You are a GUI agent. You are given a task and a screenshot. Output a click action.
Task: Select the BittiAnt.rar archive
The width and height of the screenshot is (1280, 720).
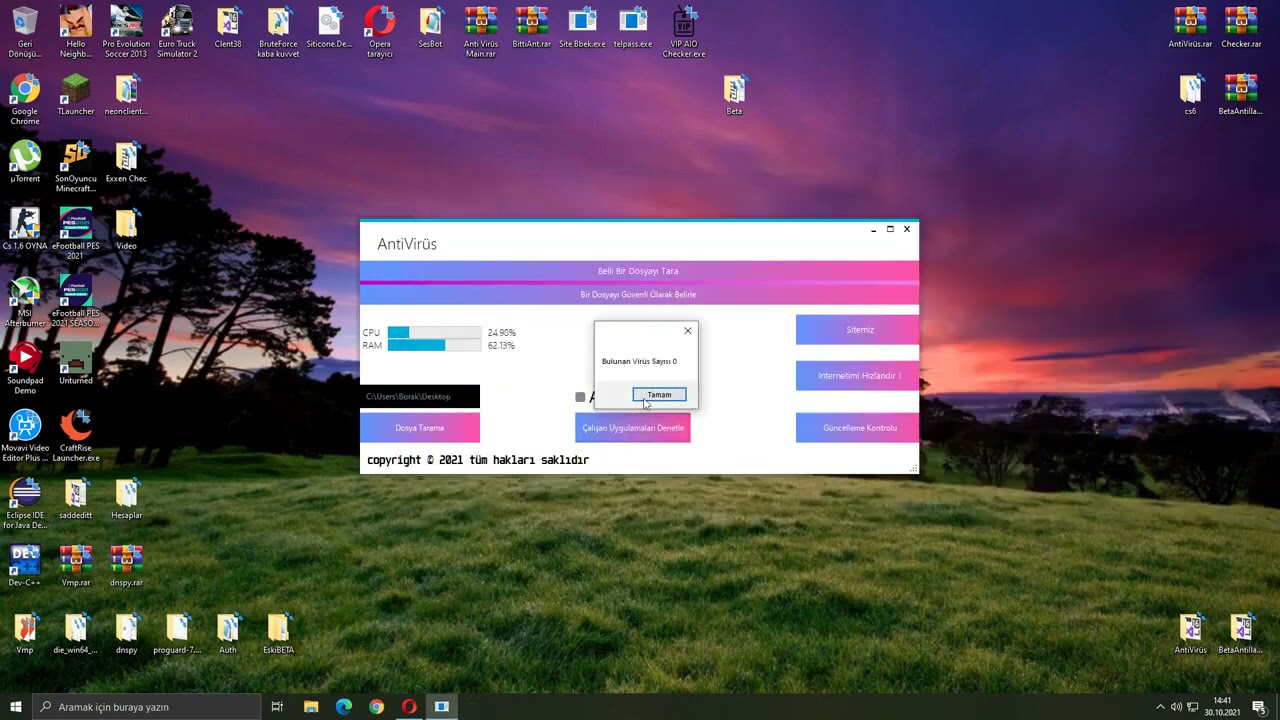pos(532,28)
